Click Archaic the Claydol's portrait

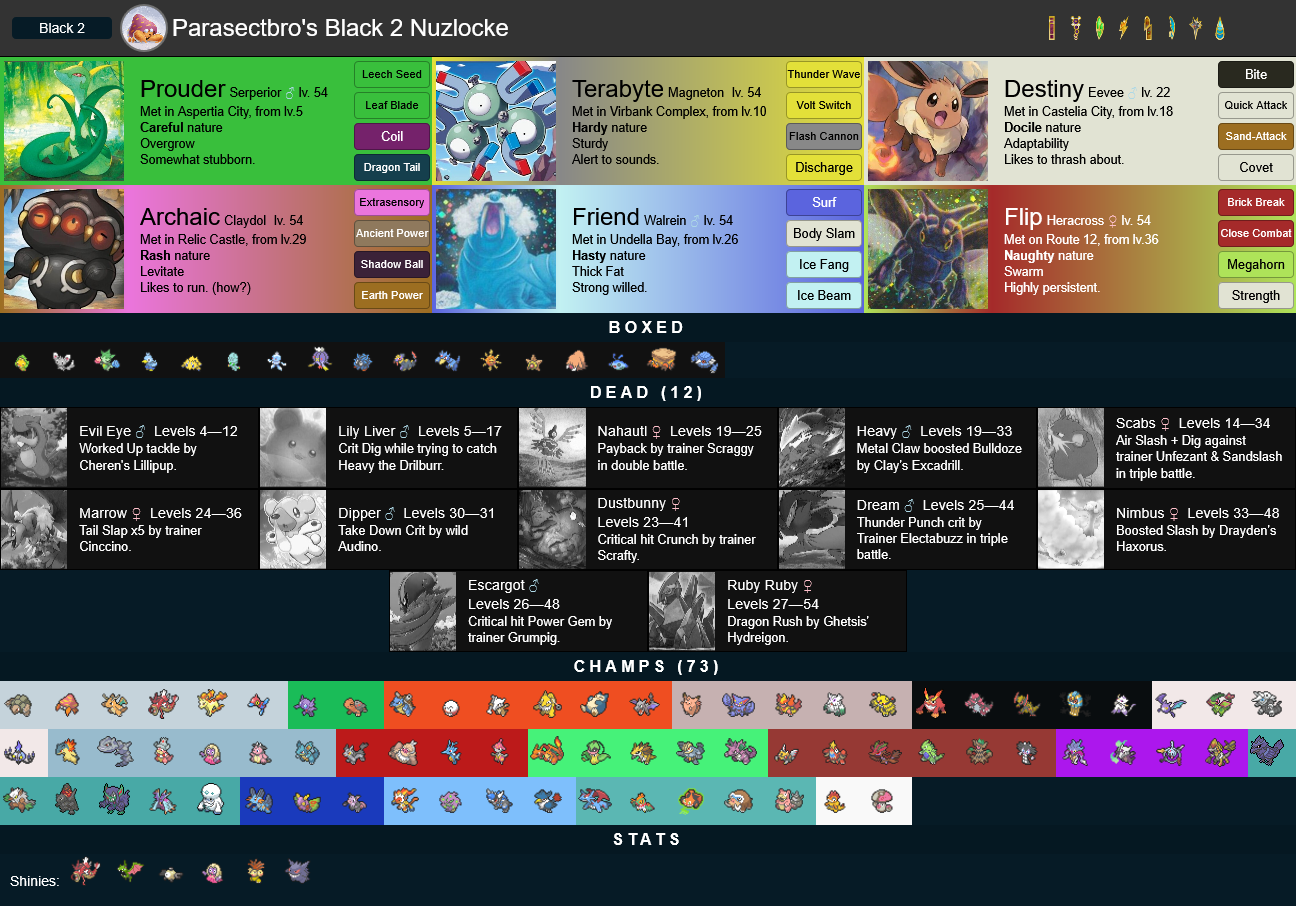click(64, 249)
